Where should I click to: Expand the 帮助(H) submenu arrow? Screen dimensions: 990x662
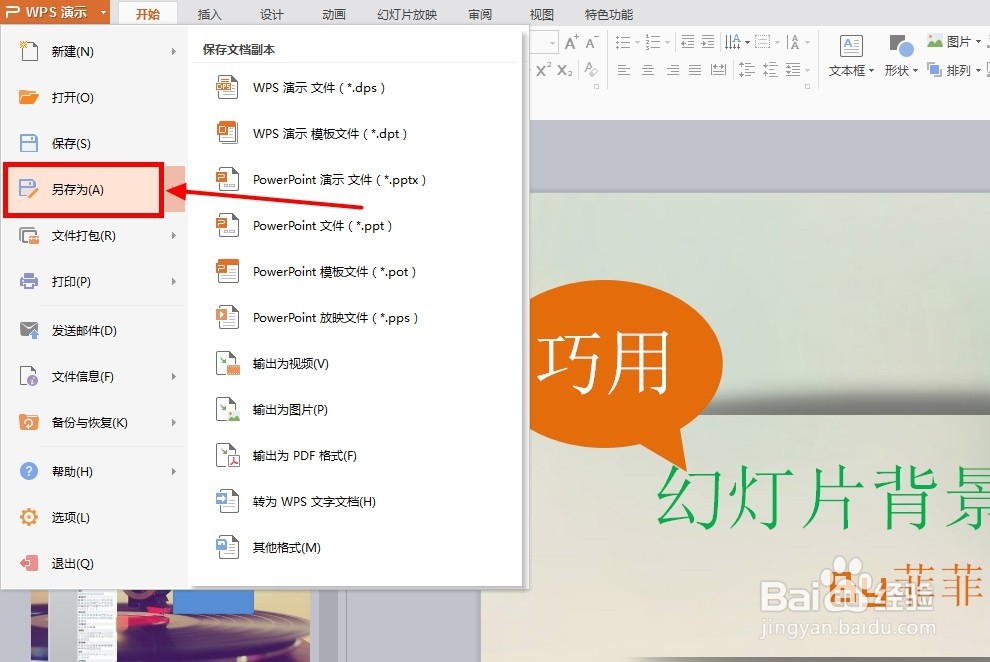174,471
